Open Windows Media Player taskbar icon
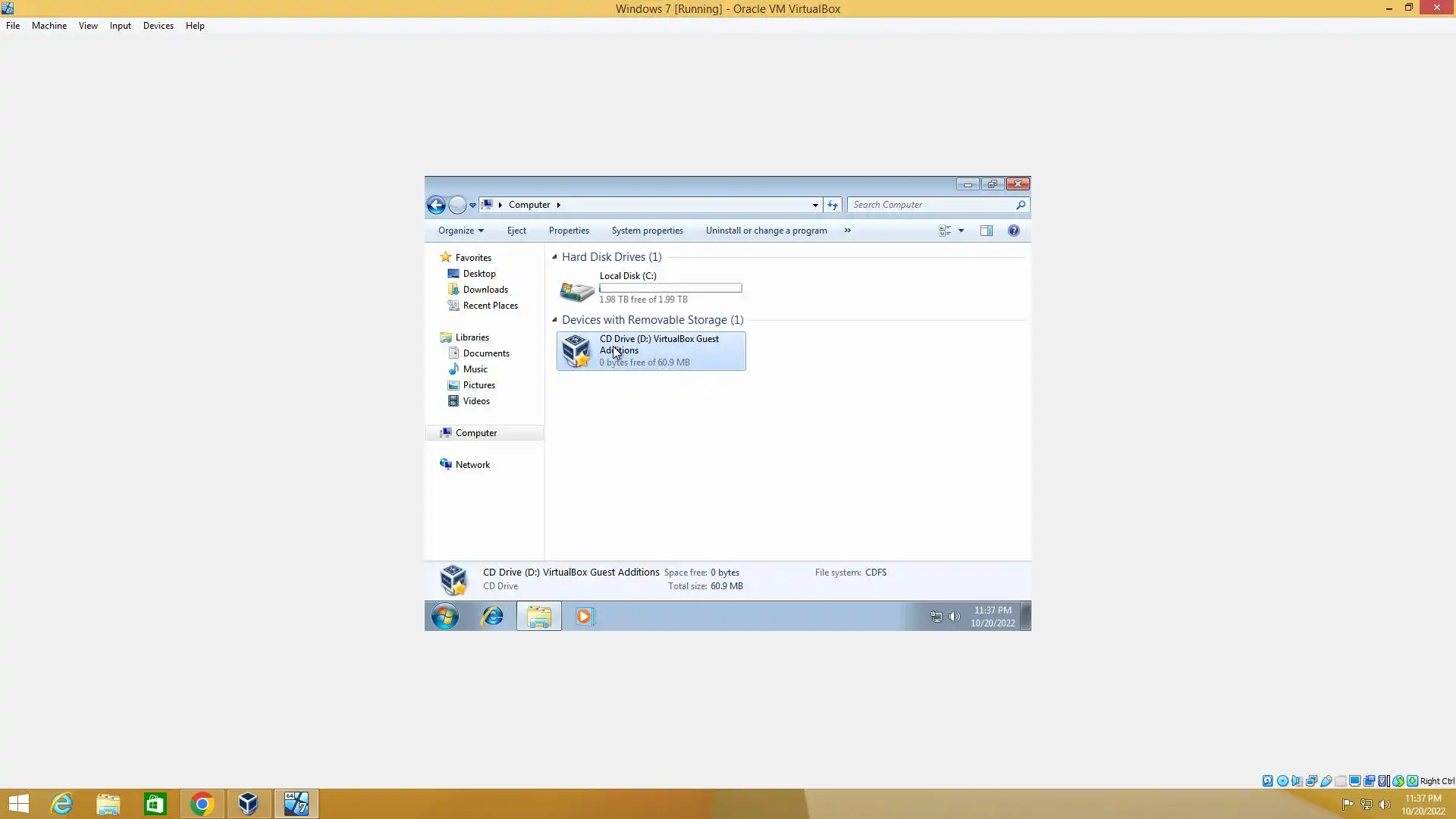Image resolution: width=1456 pixels, height=819 pixels. click(x=584, y=617)
